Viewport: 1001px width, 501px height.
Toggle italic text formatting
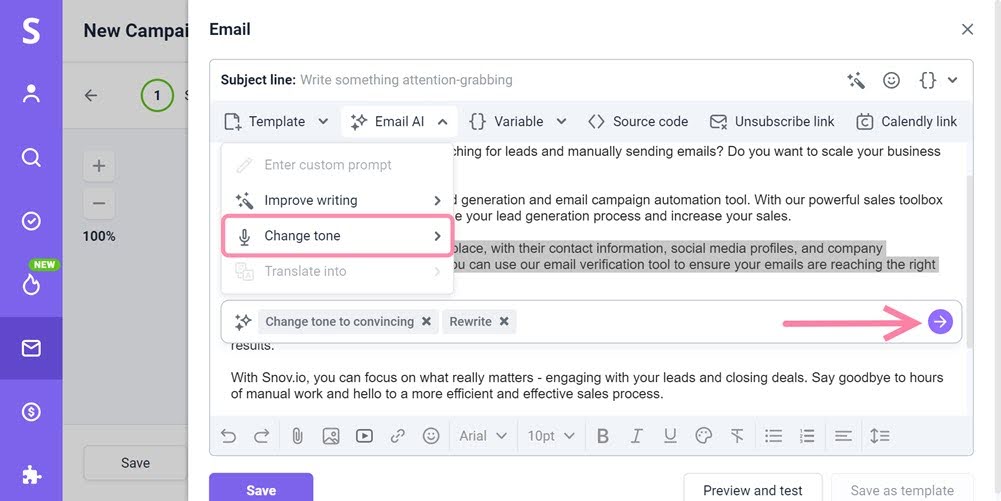click(636, 436)
